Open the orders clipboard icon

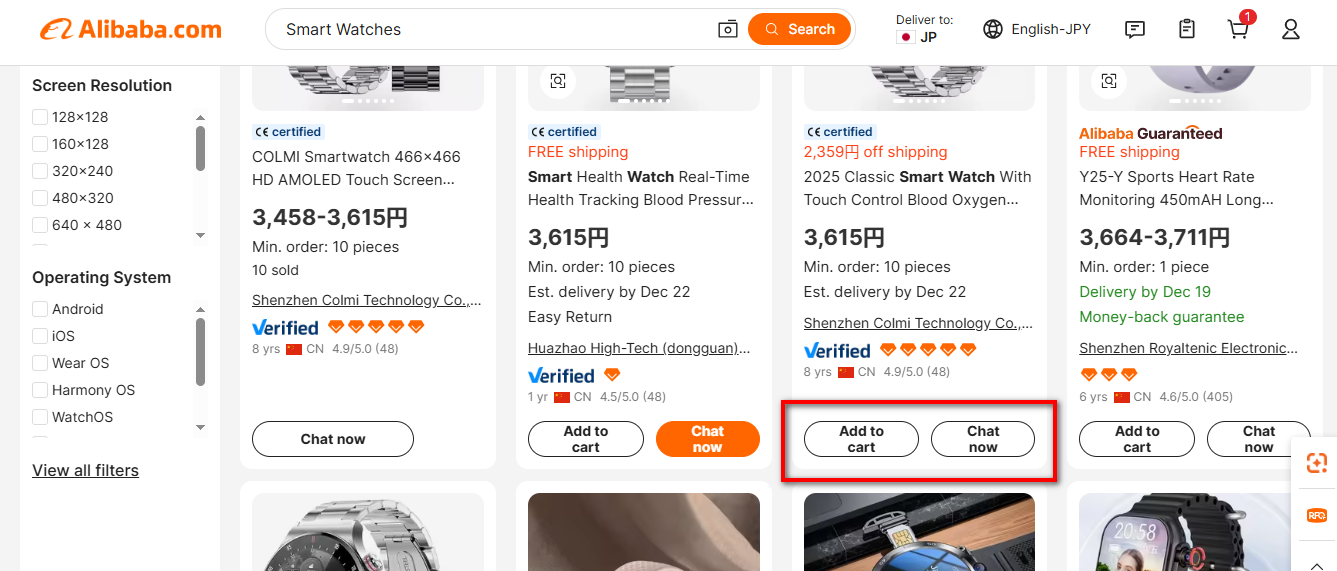click(x=1186, y=29)
